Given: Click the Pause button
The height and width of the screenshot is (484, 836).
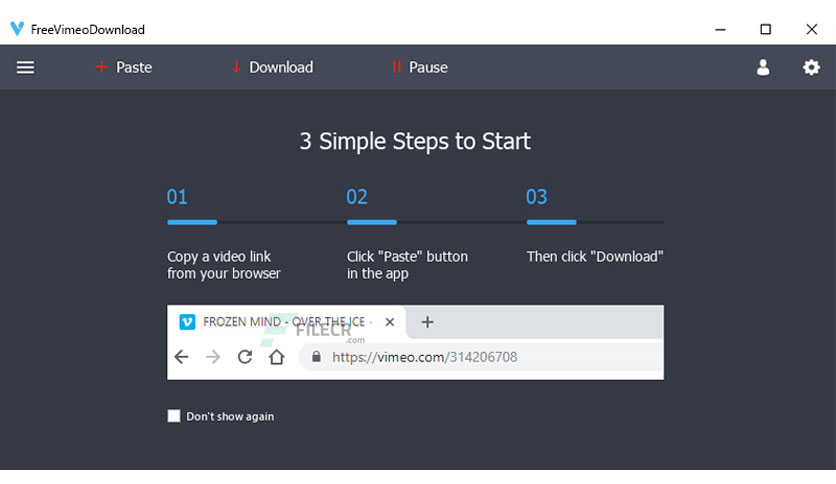Looking at the screenshot, I should click(x=420, y=67).
